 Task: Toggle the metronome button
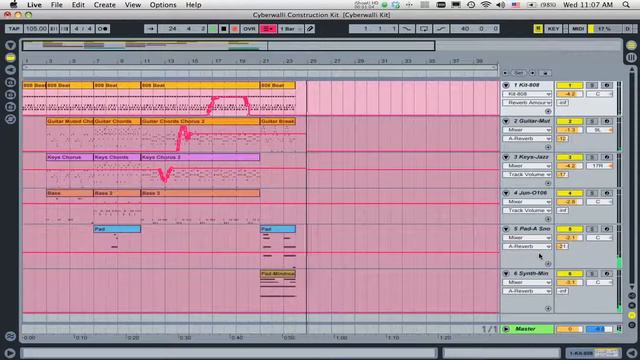coord(103,29)
